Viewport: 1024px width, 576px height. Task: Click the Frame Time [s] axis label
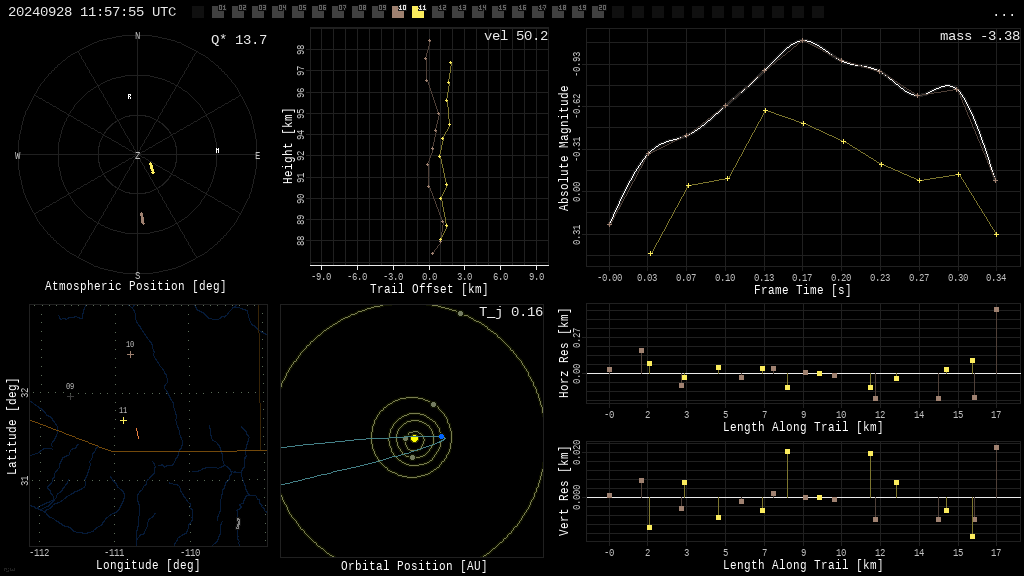(803, 290)
